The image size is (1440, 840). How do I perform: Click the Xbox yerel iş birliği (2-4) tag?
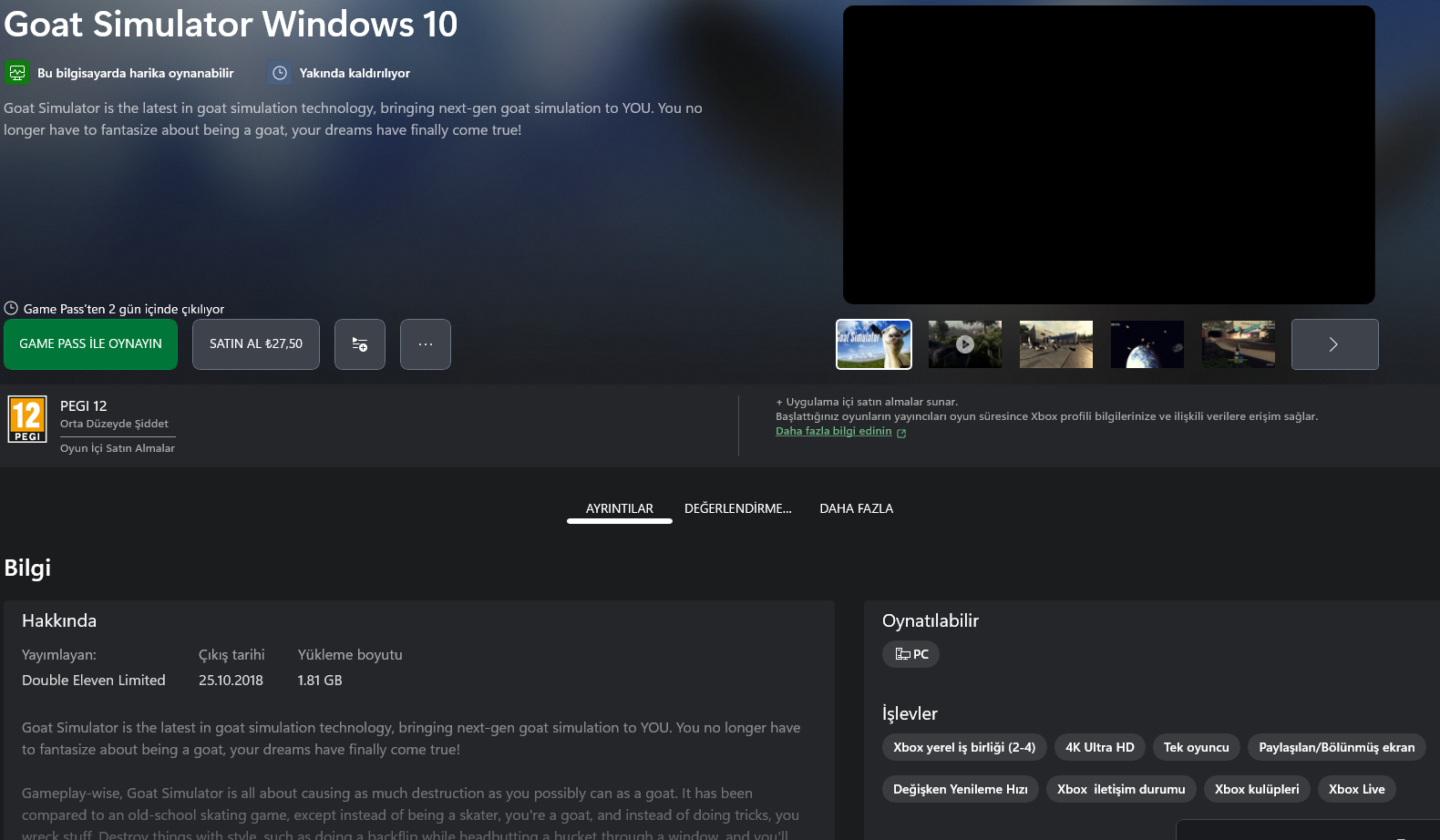pos(964,747)
